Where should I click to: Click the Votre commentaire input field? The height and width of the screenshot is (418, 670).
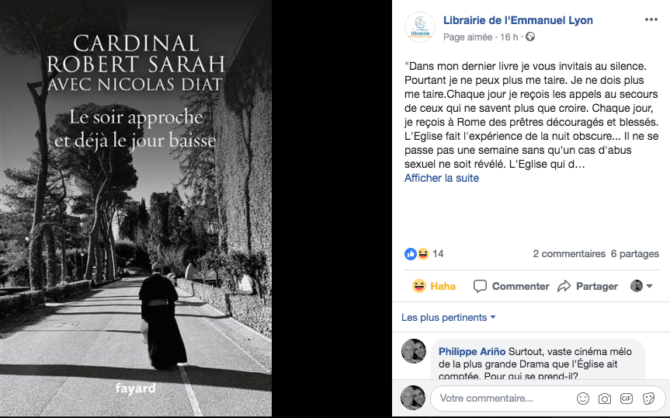coord(502,398)
